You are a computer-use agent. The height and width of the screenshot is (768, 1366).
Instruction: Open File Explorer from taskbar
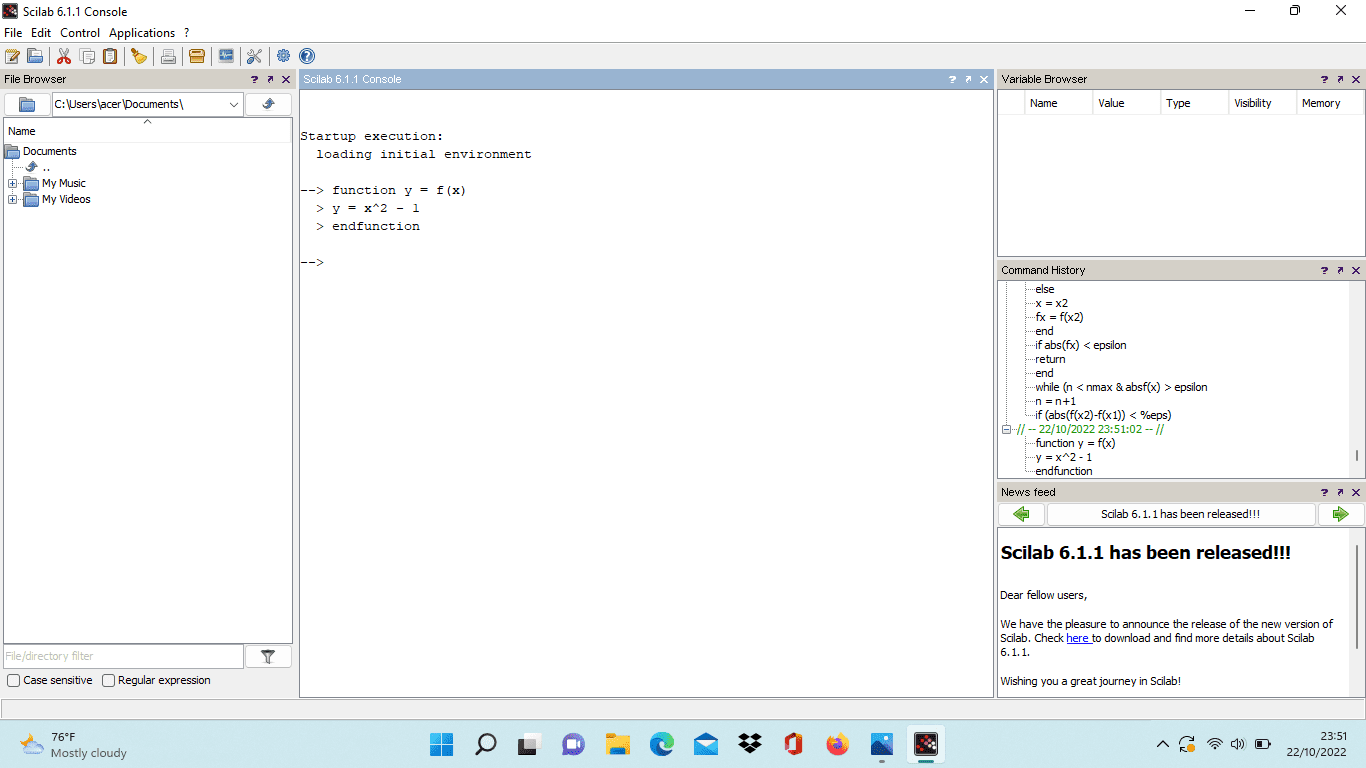pyautogui.click(x=617, y=744)
